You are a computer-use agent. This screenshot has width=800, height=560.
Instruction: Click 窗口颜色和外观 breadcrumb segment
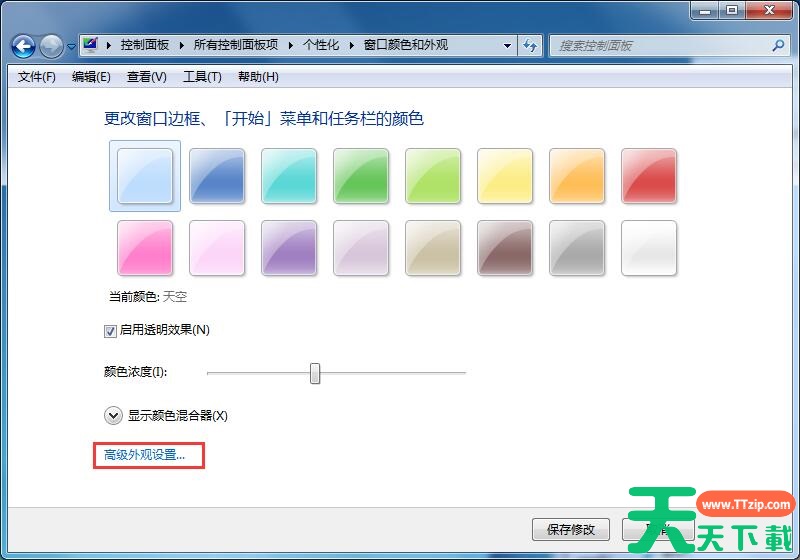click(406, 45)
